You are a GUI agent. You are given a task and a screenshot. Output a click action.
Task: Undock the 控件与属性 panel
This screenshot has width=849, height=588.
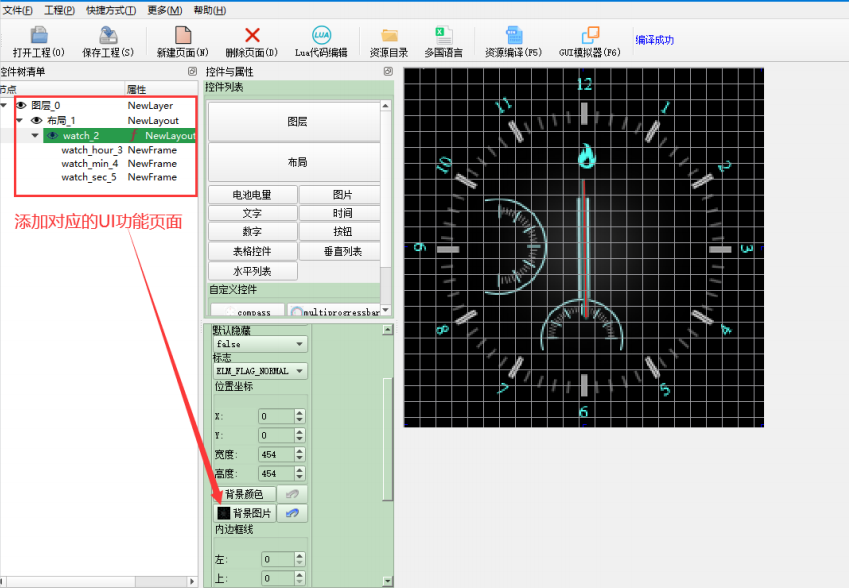pyautogui.click(x=388, y=71)
